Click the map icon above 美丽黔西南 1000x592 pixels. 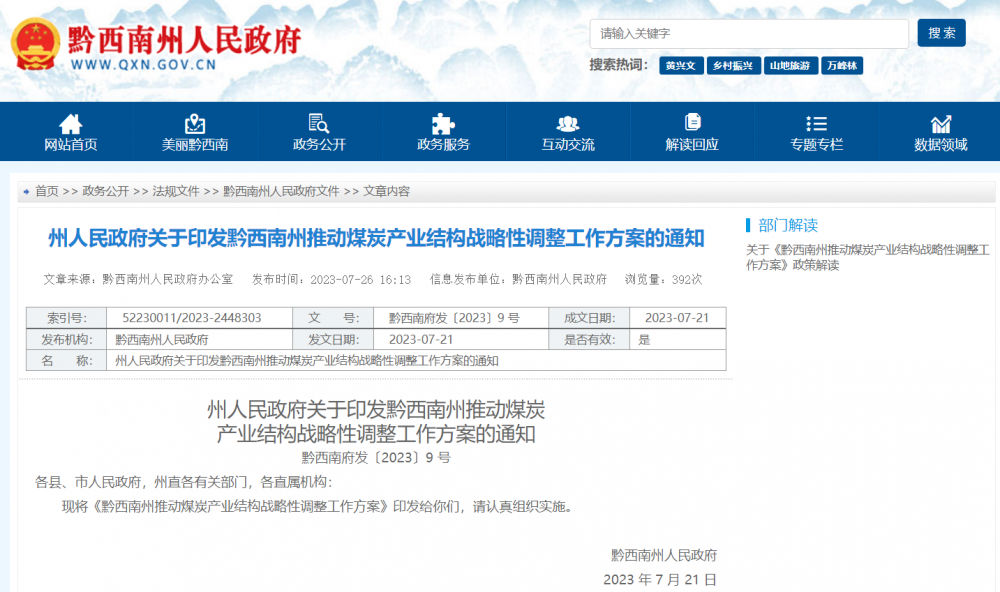click(195, 124)
